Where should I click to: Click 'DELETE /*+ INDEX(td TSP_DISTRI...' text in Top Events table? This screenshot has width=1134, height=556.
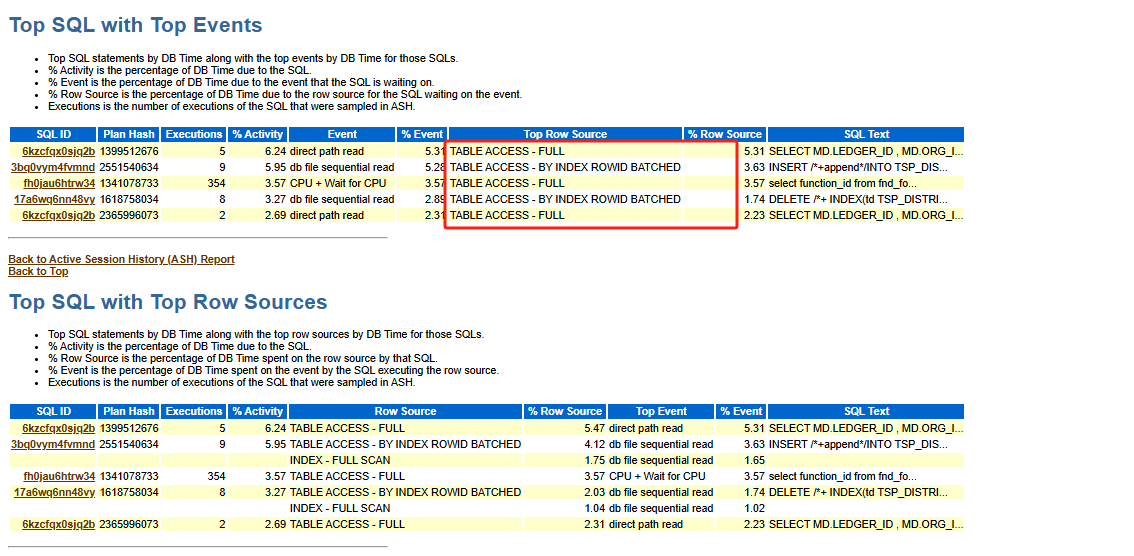click(x=858, y=199)
